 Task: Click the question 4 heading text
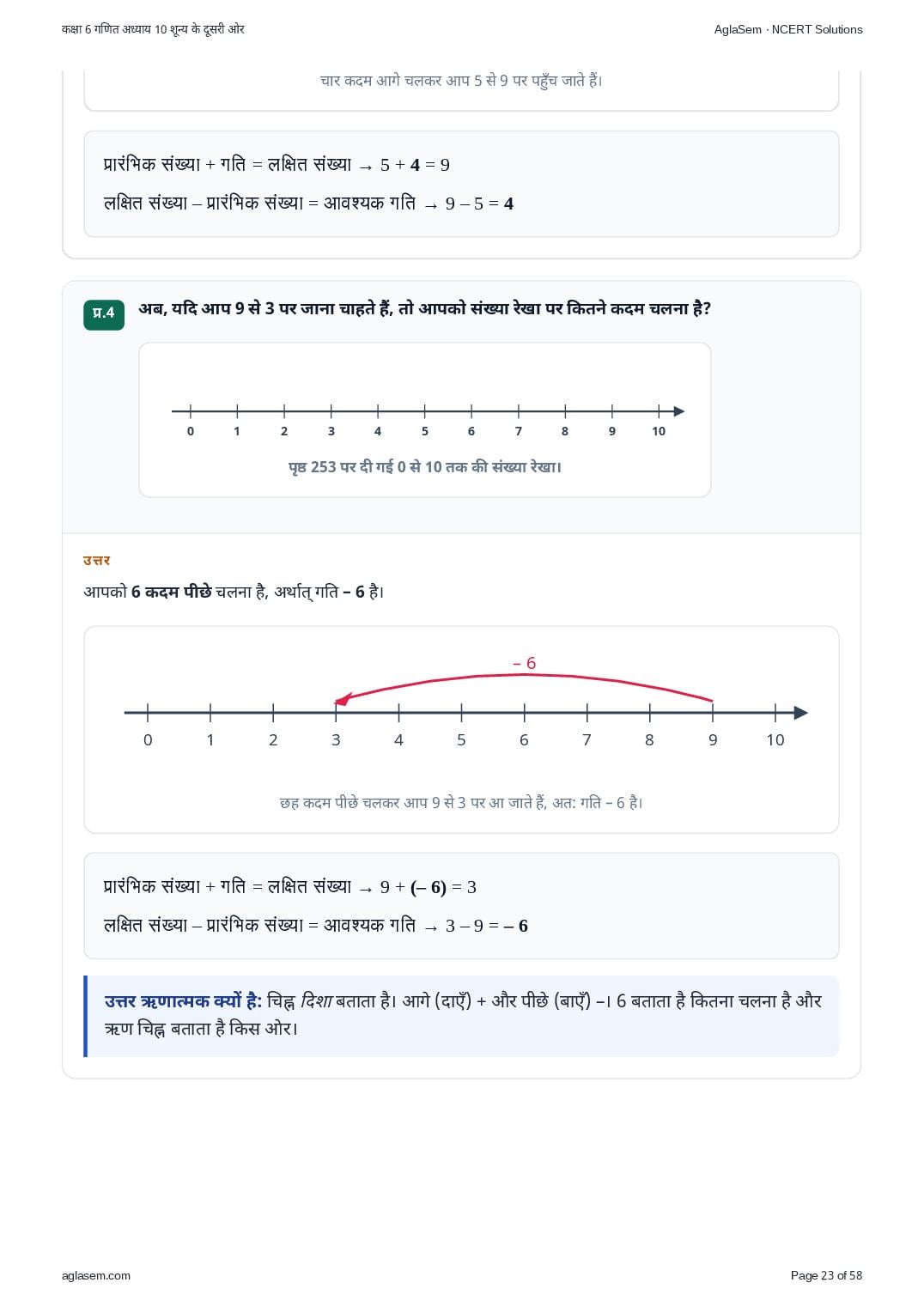pyautogui.click(x=425, y=308)
